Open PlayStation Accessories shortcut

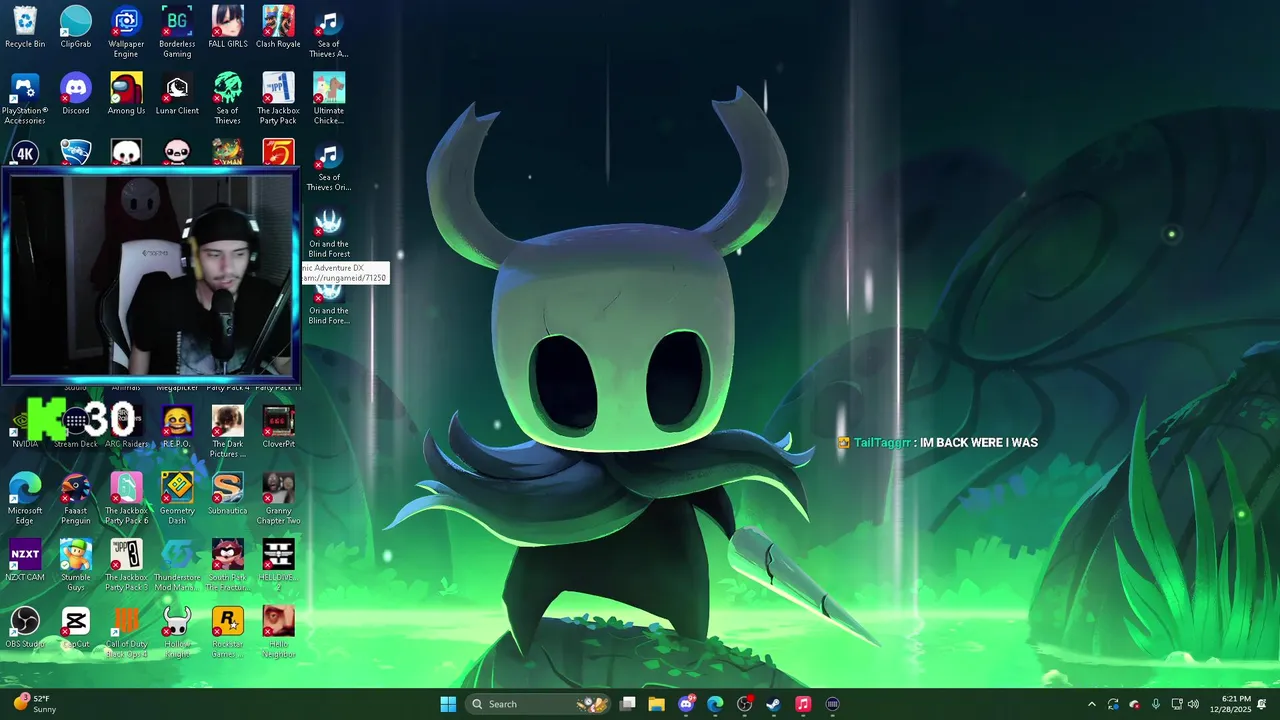(25, 98)
